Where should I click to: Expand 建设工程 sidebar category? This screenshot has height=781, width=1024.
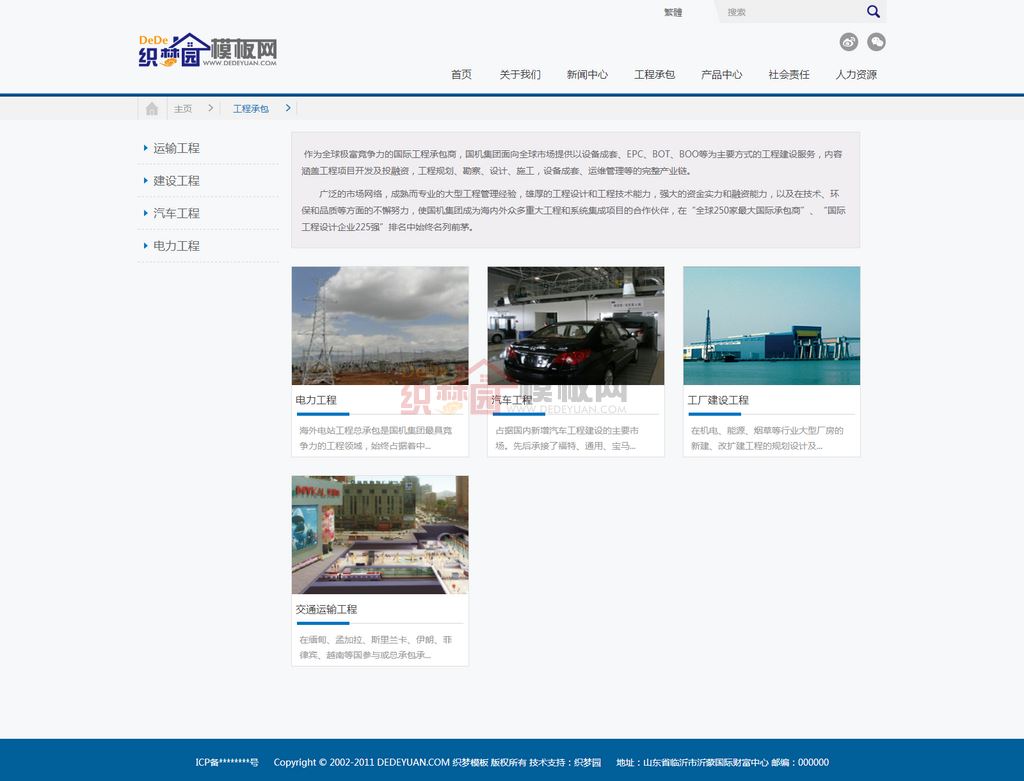click(176, 181)
